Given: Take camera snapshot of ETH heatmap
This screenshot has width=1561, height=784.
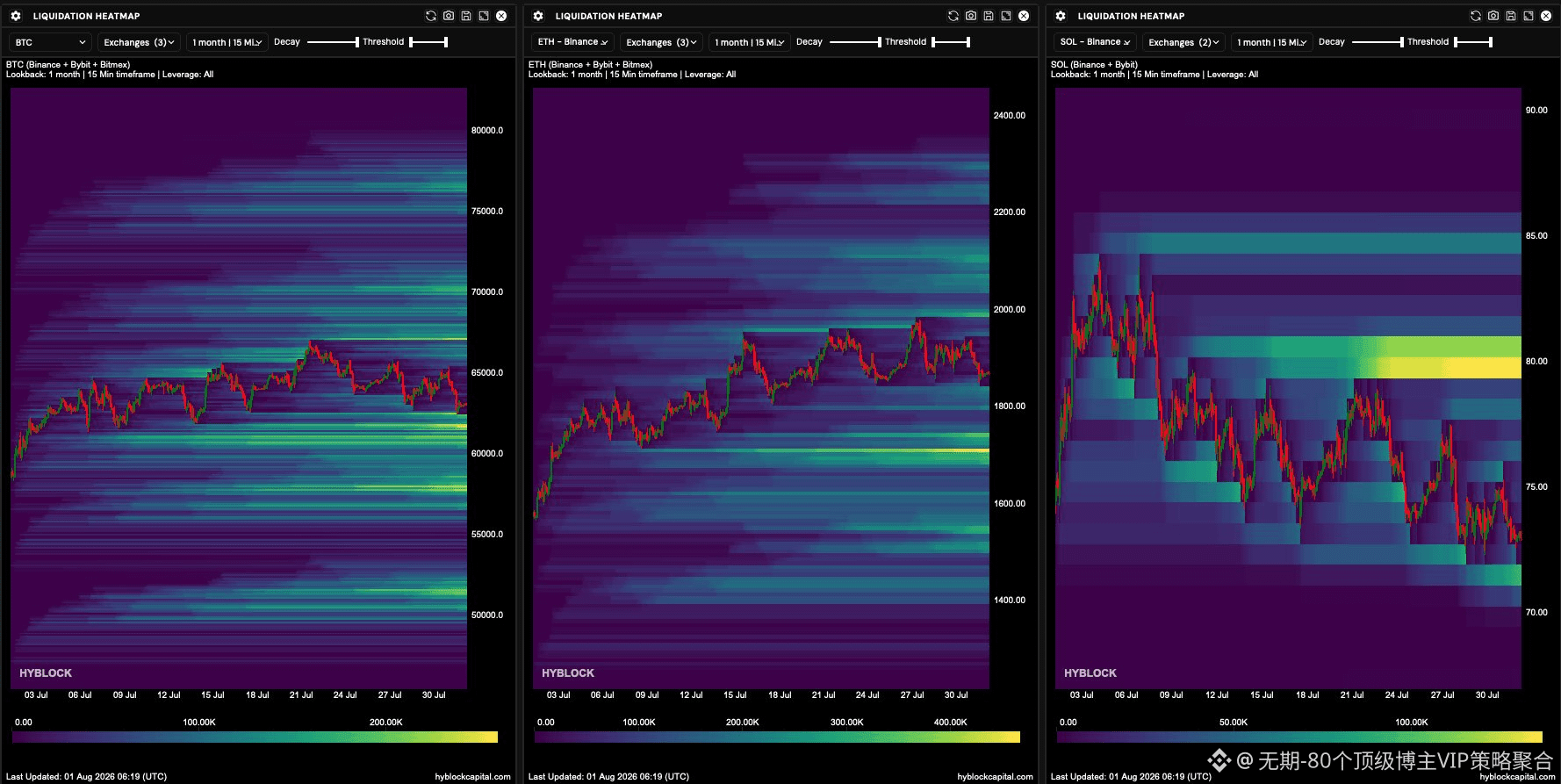Looking at the screenshot, I should 971,16.
